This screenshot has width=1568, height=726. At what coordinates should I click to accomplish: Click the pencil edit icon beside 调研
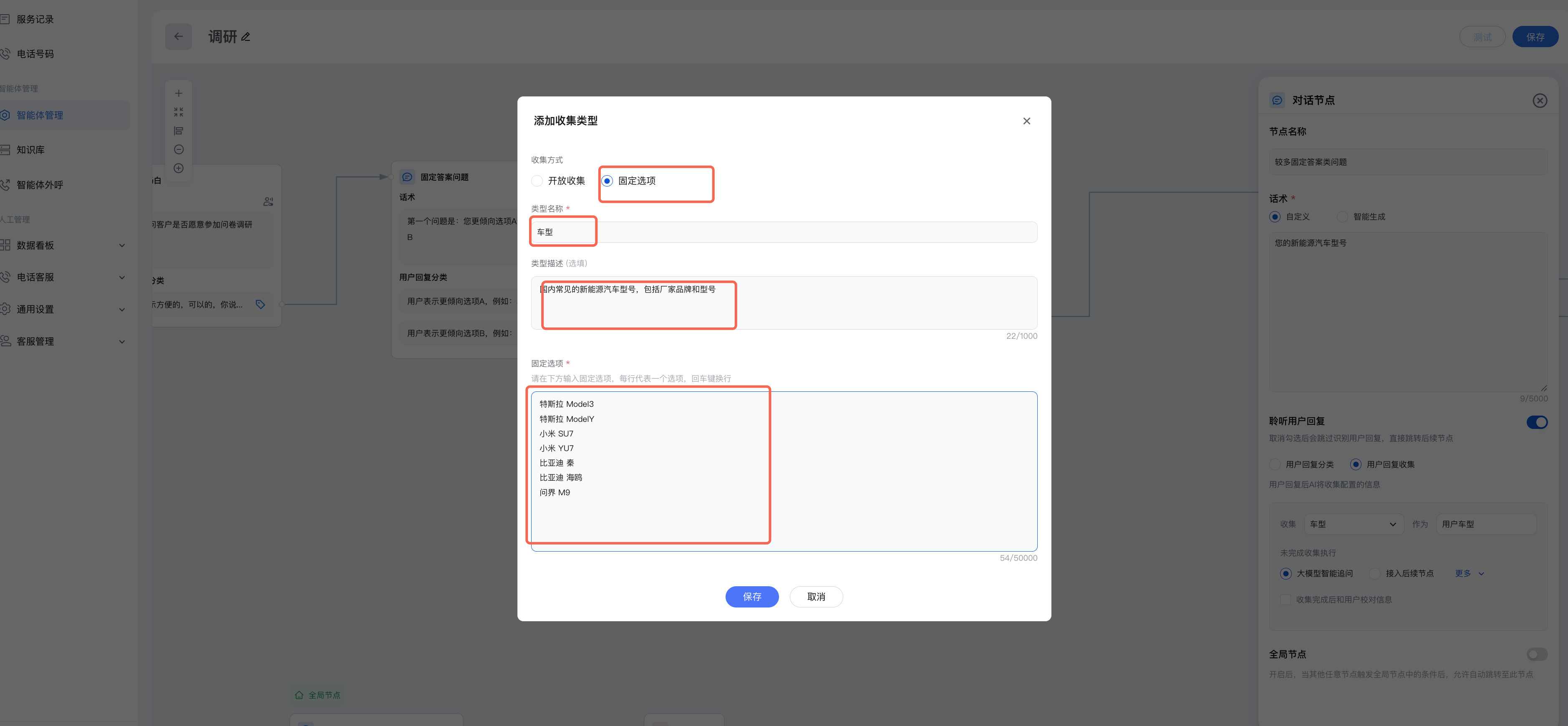pyautogui.click(x=246, y=37)
